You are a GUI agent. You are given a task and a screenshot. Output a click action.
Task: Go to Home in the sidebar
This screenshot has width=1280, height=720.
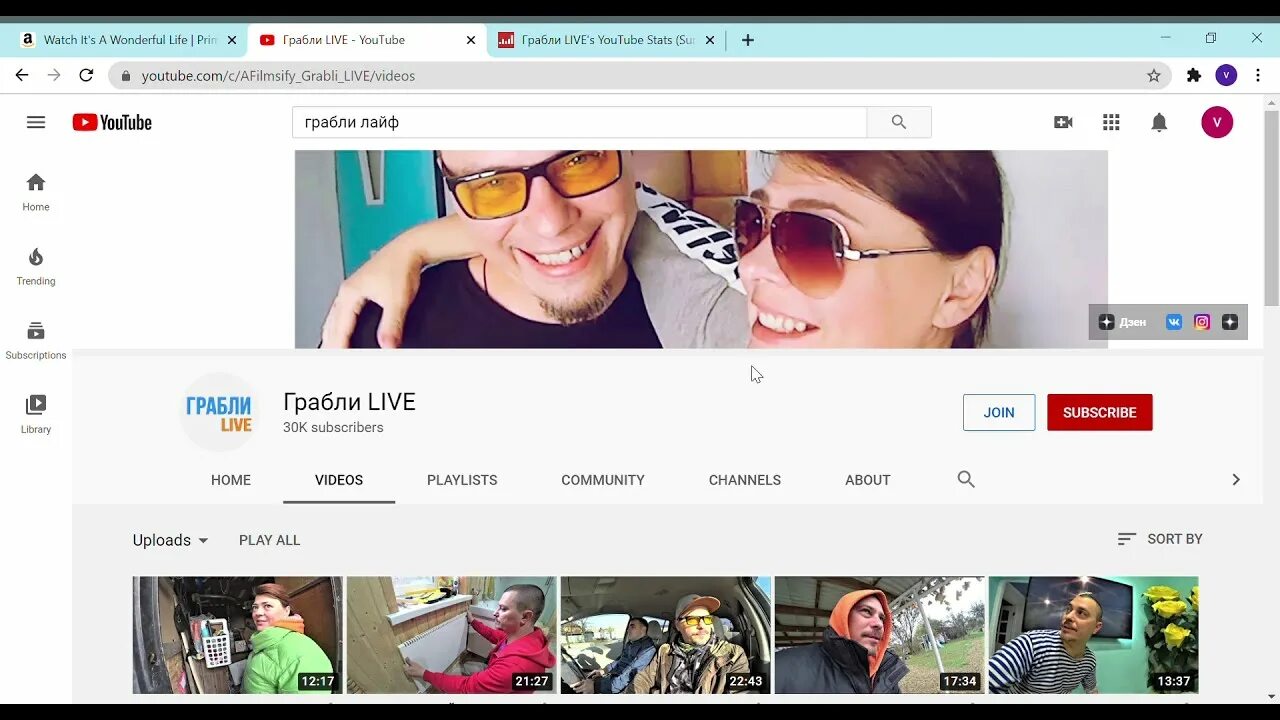(x=36, y=192)
